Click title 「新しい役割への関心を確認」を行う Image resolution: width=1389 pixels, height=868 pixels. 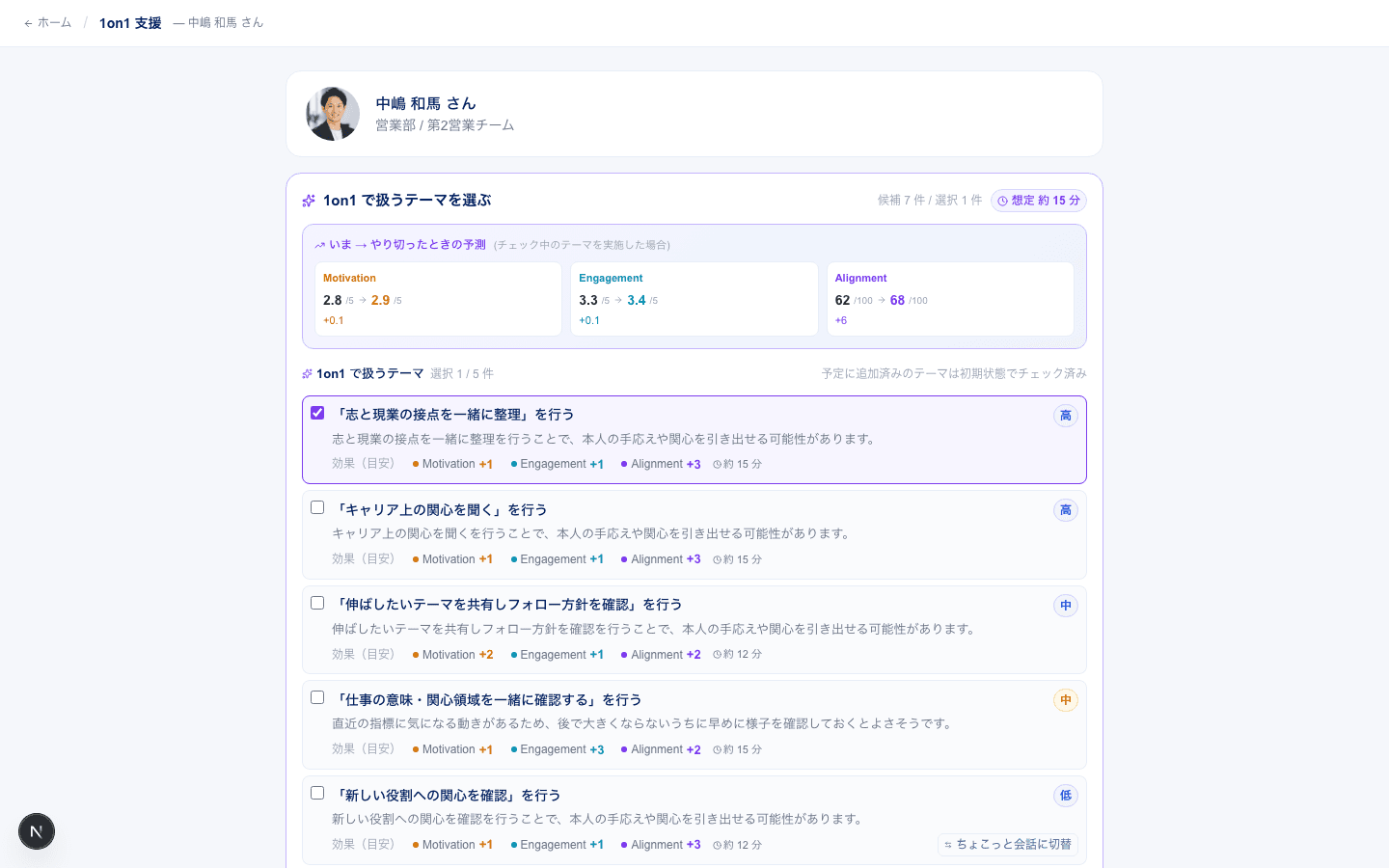point(447,796)
